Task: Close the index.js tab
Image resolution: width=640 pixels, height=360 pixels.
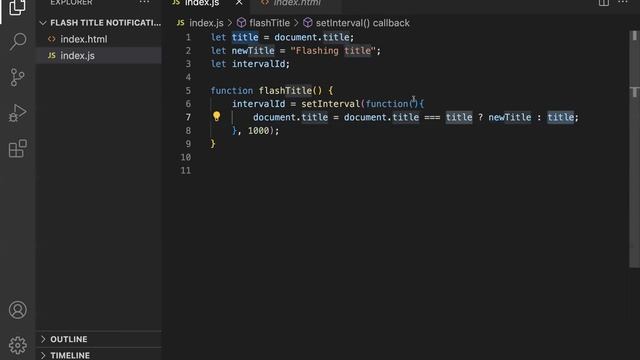Action: 239,3
